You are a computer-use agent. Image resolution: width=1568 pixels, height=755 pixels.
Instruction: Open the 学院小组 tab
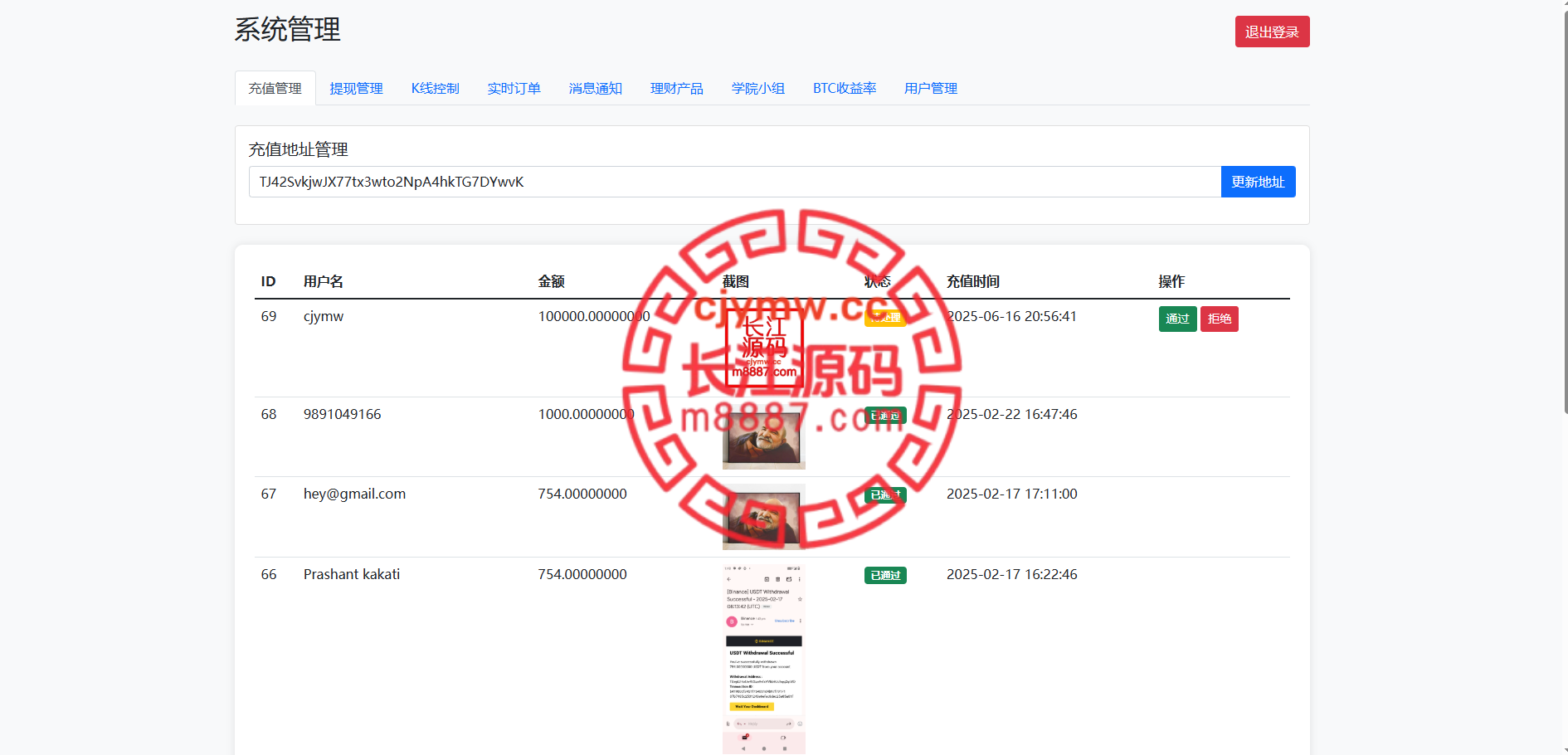coord(758,88)
